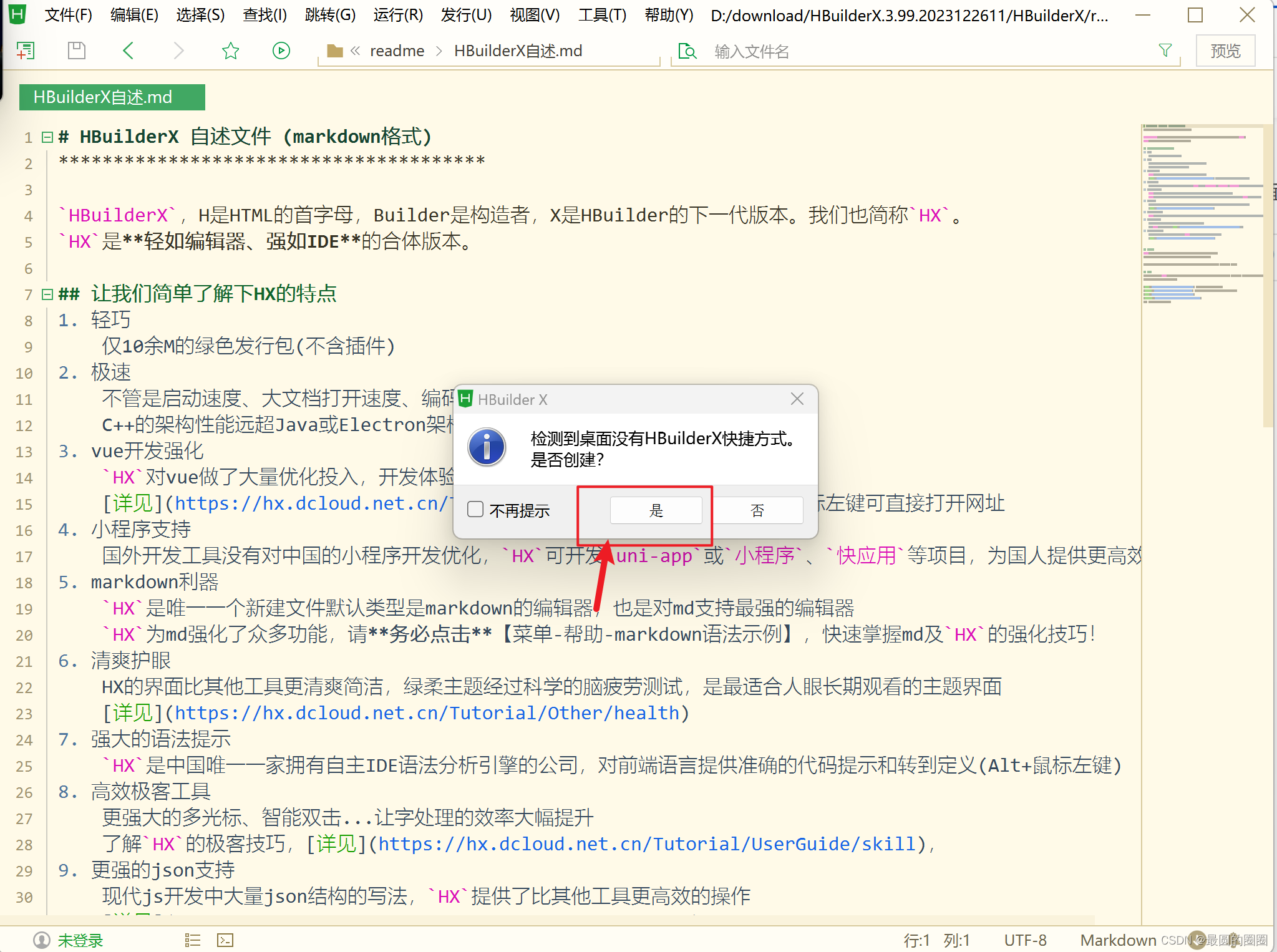Open the document outline icon in status bar

(x=192, y=940)
